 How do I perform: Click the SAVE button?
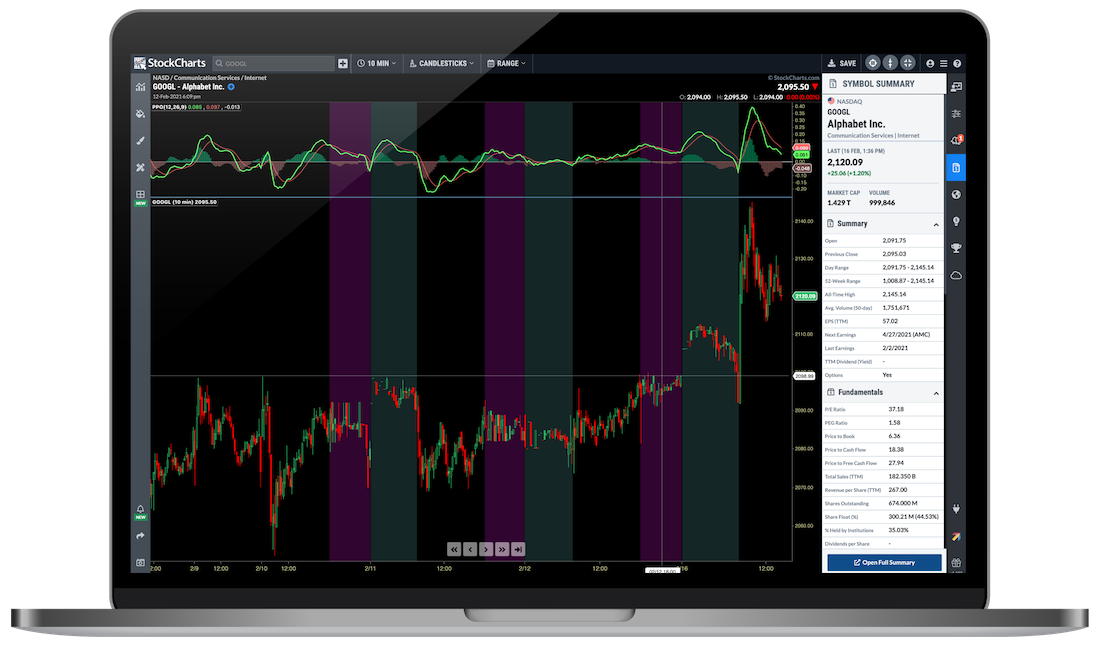[x=840, y=63]
